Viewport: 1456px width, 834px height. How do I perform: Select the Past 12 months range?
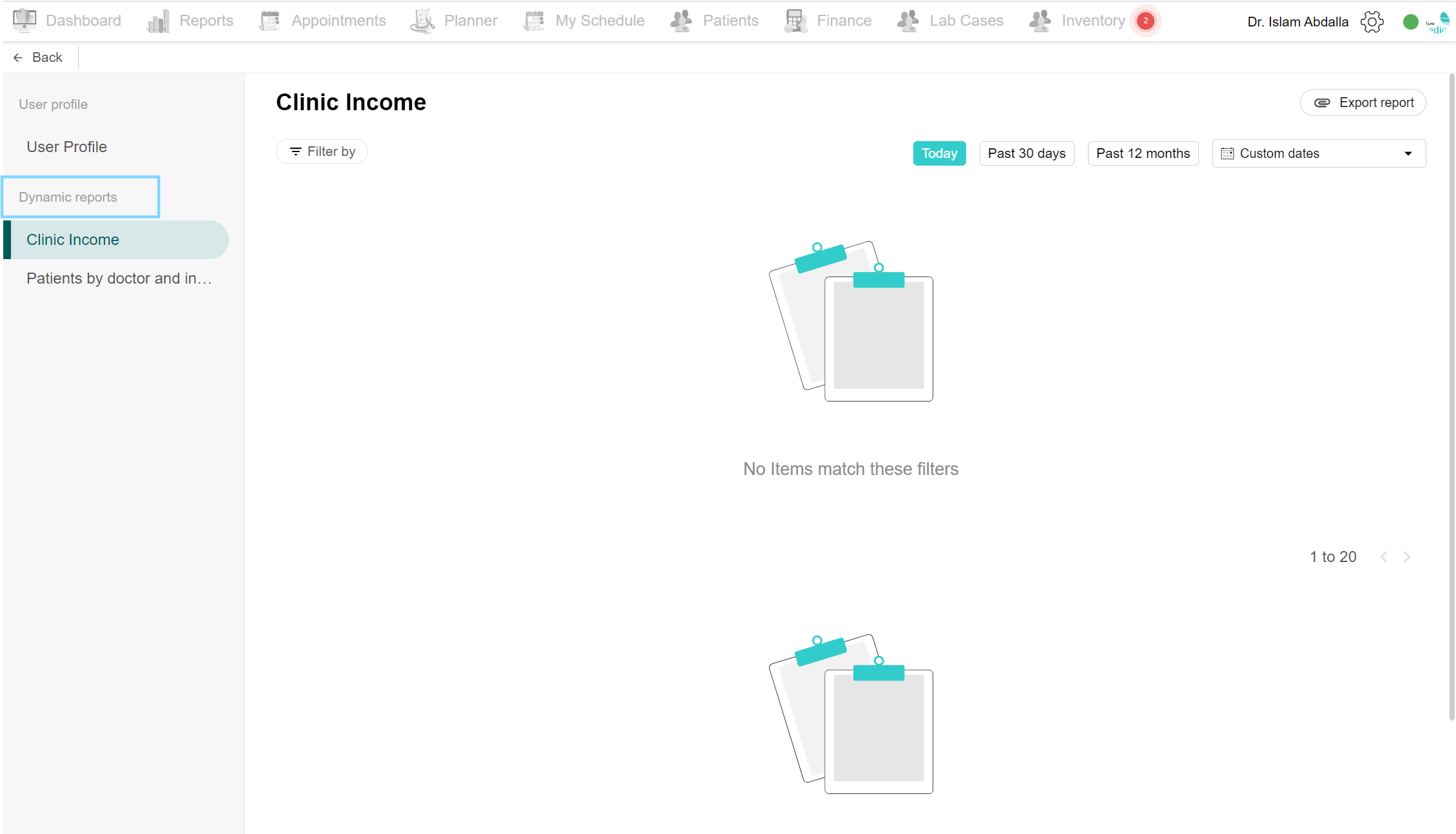(x=1143, y=153)
